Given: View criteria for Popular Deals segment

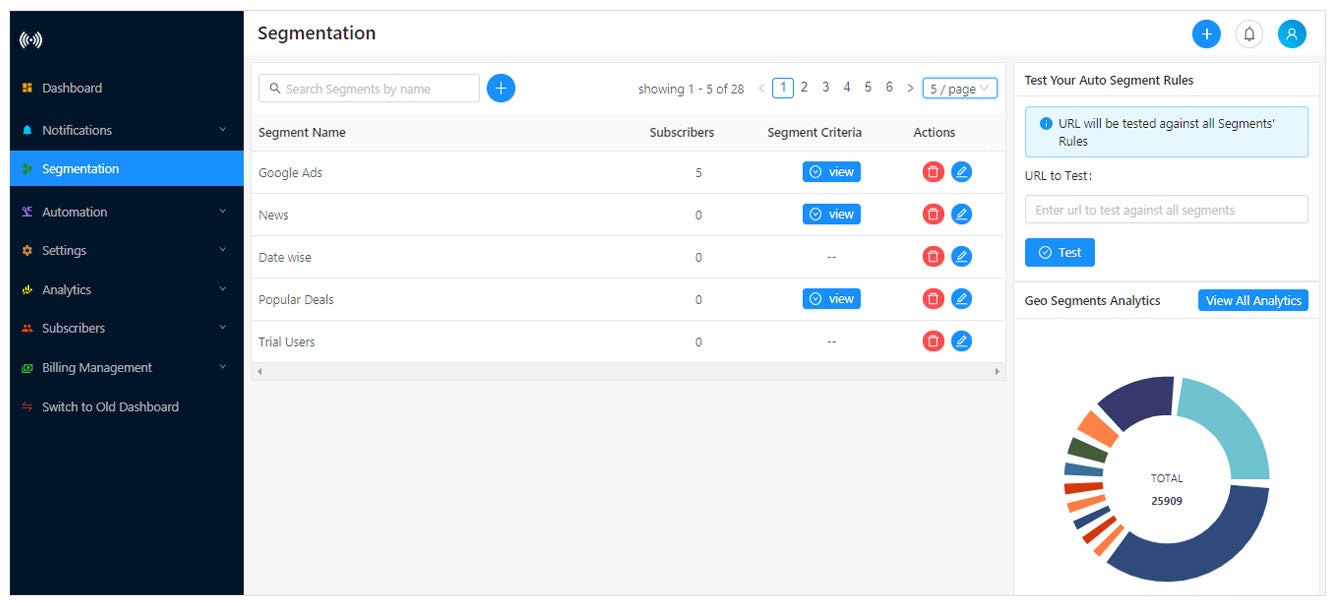Looking at the screenshot, I should (x=831, y=299).
